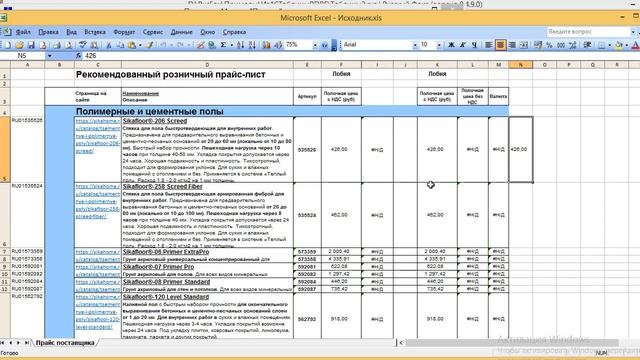The width and height of the screenshot is (640, 360).
Task: Open the Arial font name dropdown
Action: click(x=415, y=45)
